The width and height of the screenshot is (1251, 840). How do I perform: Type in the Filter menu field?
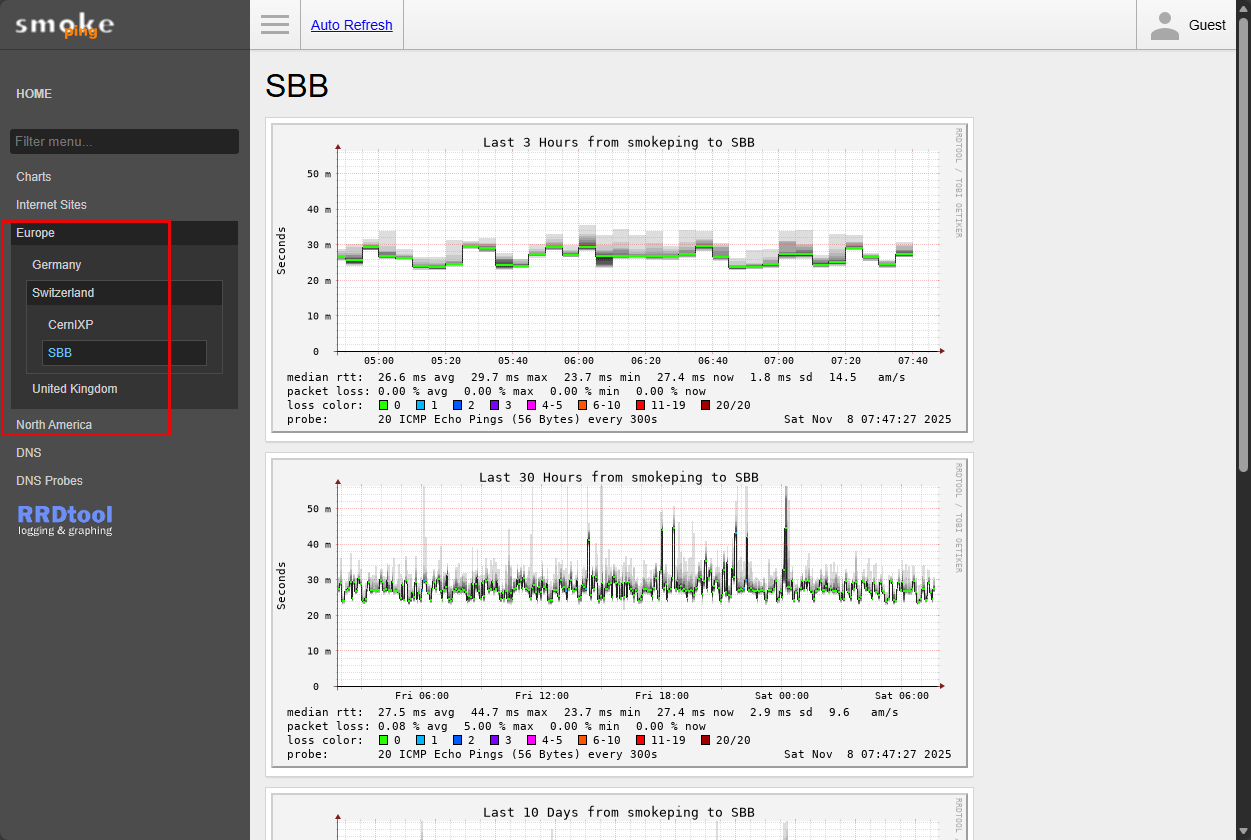point(124,142)
